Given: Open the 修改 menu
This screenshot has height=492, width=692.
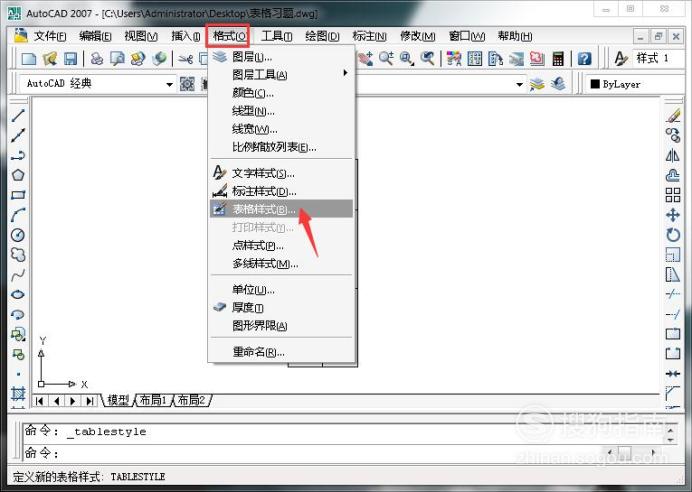Looking at the screenshot, I should tap(417, 36).
